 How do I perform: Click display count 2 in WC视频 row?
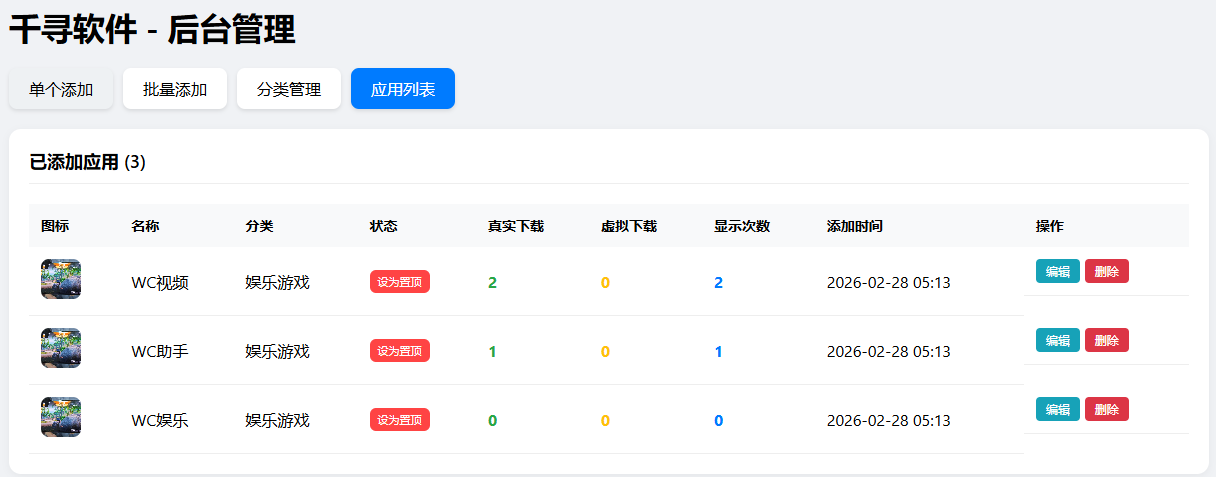click(718, 282)
